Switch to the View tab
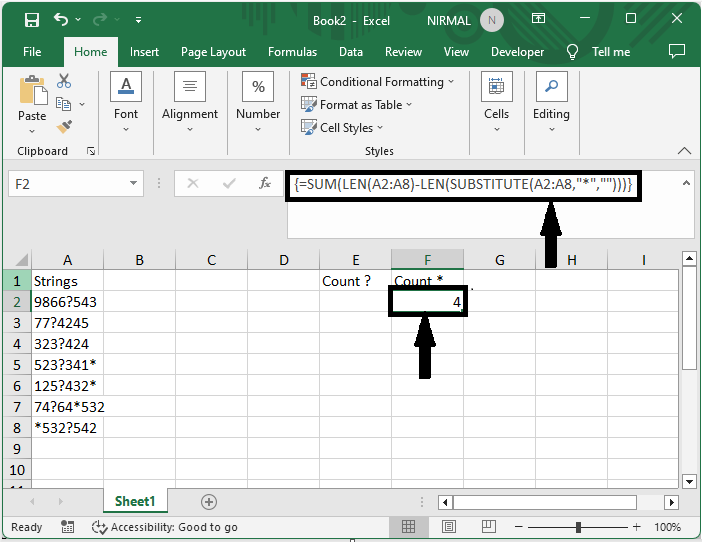The height and width of the screenshot is (542, 702). (456, 52)
